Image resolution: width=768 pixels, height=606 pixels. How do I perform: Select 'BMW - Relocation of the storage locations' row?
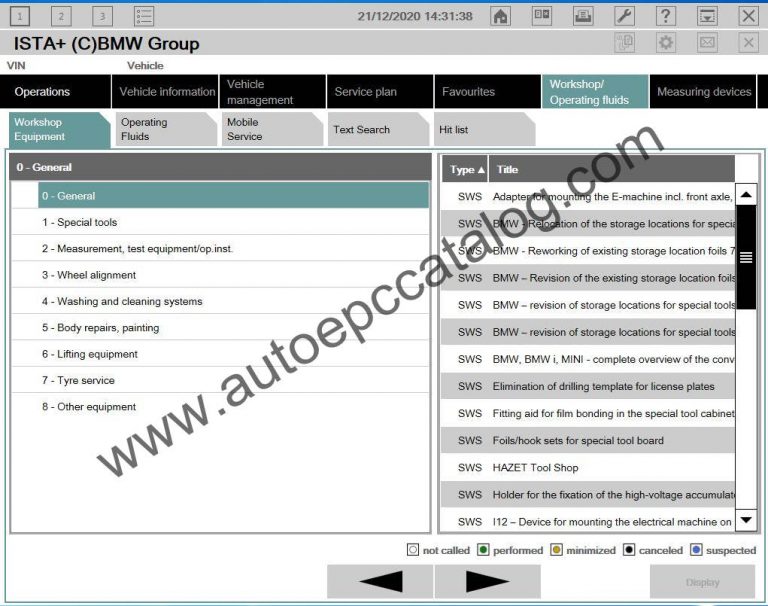588,223
